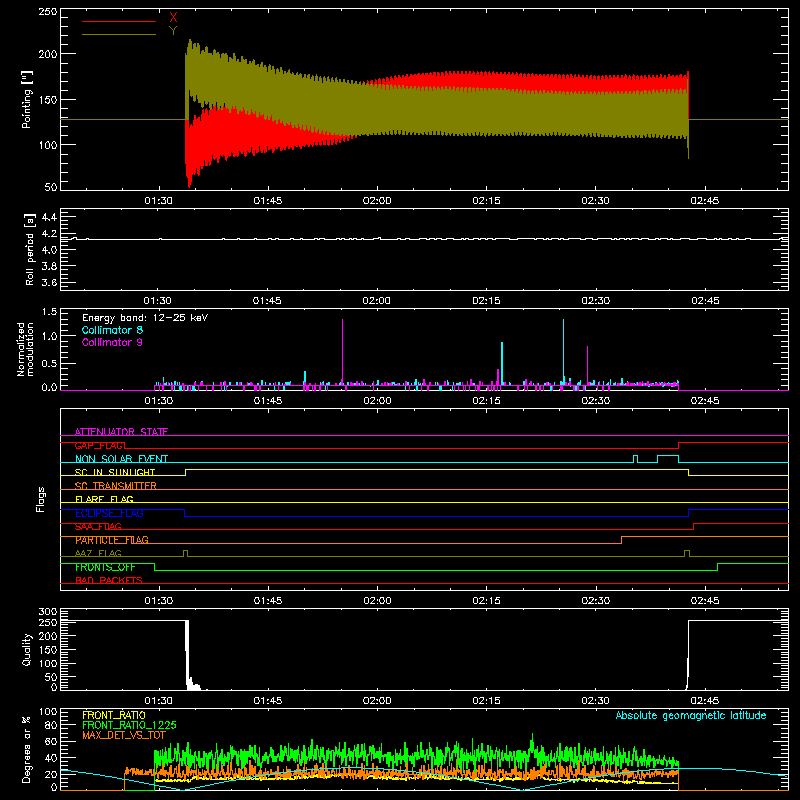This screenshot has width=800, height=800.
Task: Click the wide NON_SOLAR_EVENT pulse near 02:40
Action: [668, 458]
